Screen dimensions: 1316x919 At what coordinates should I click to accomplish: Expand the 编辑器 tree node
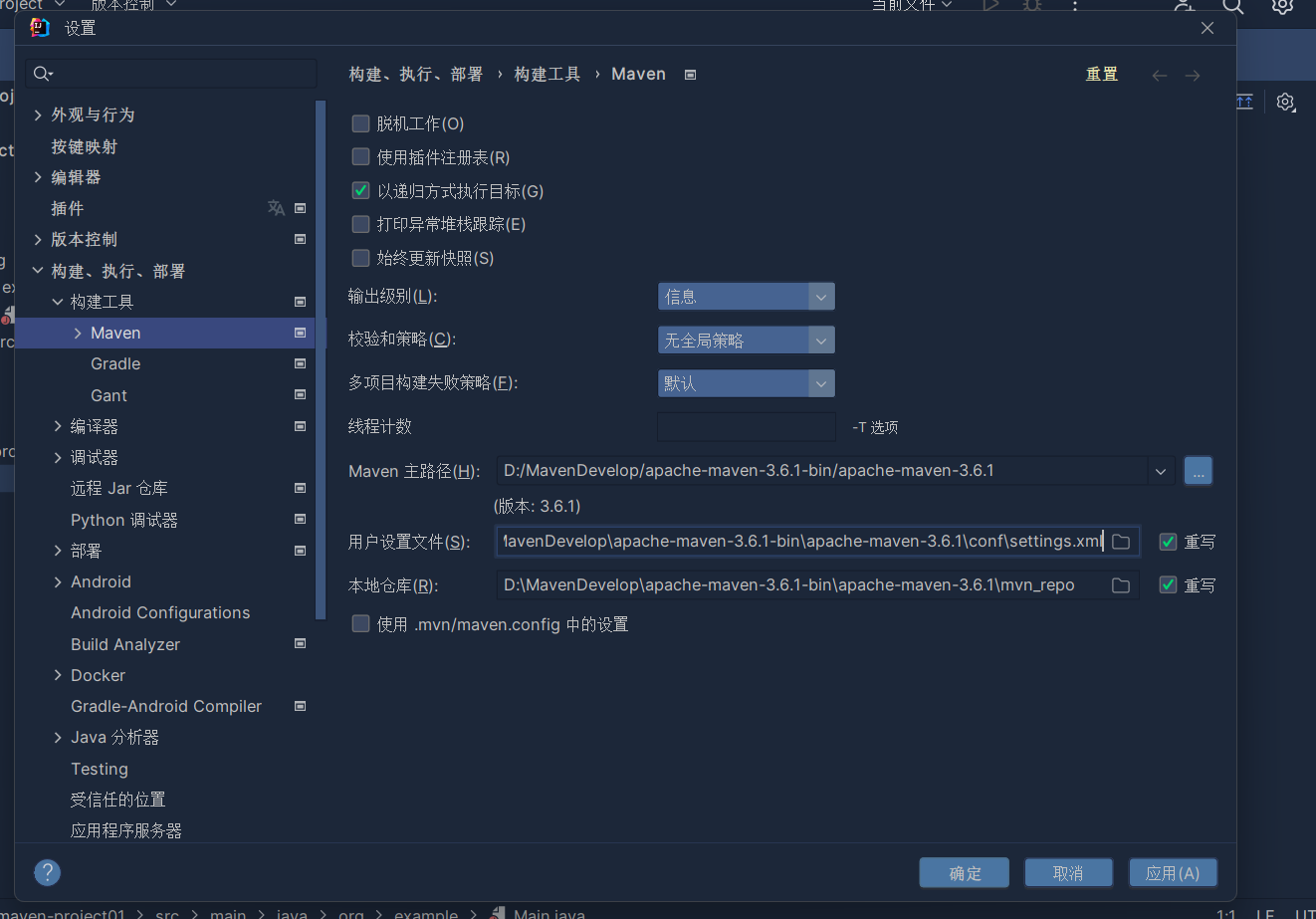pyautogui.click(x=38, y=177)
